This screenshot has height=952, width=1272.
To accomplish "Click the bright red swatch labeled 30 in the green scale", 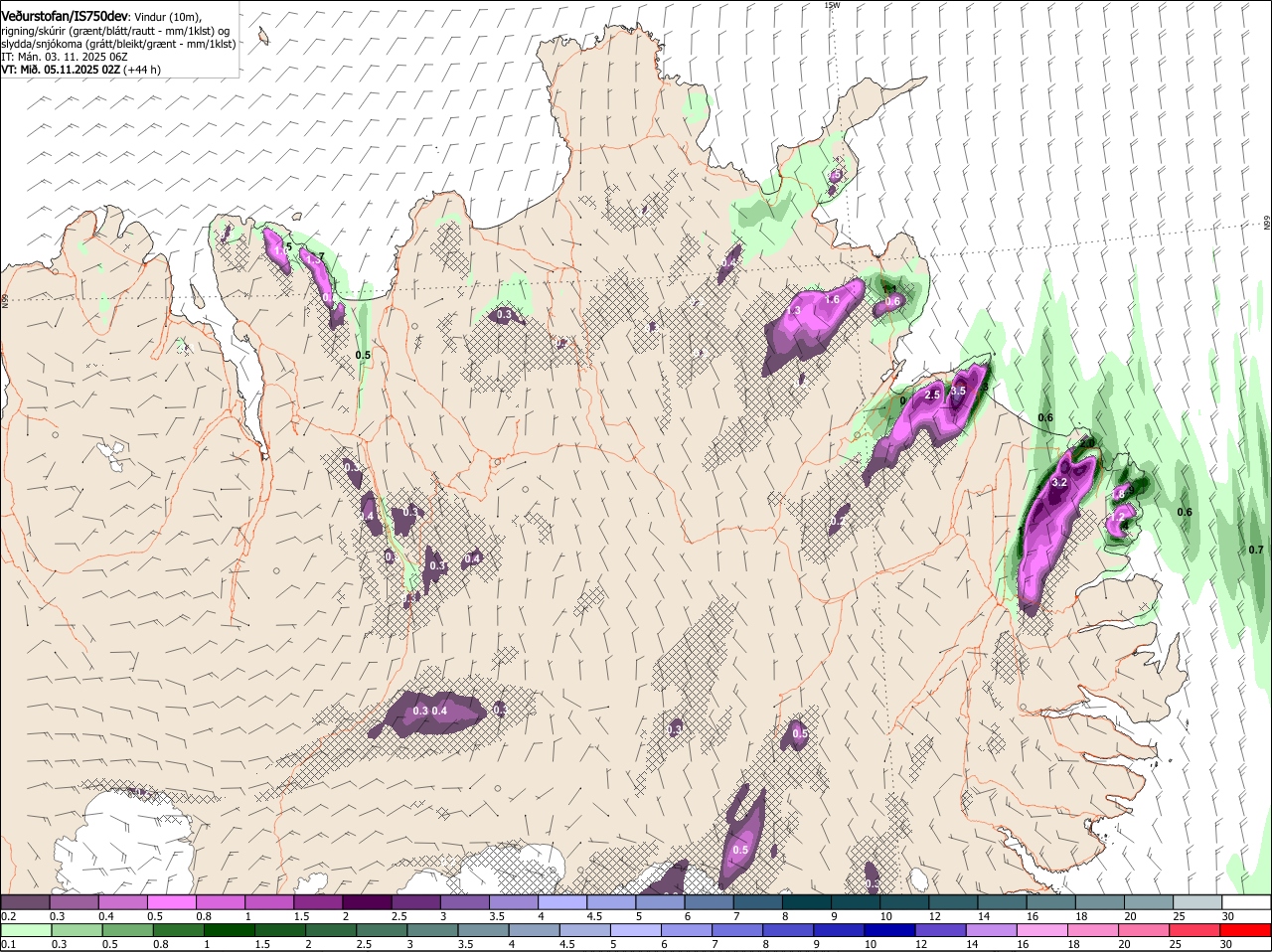I will (1246, 930).
